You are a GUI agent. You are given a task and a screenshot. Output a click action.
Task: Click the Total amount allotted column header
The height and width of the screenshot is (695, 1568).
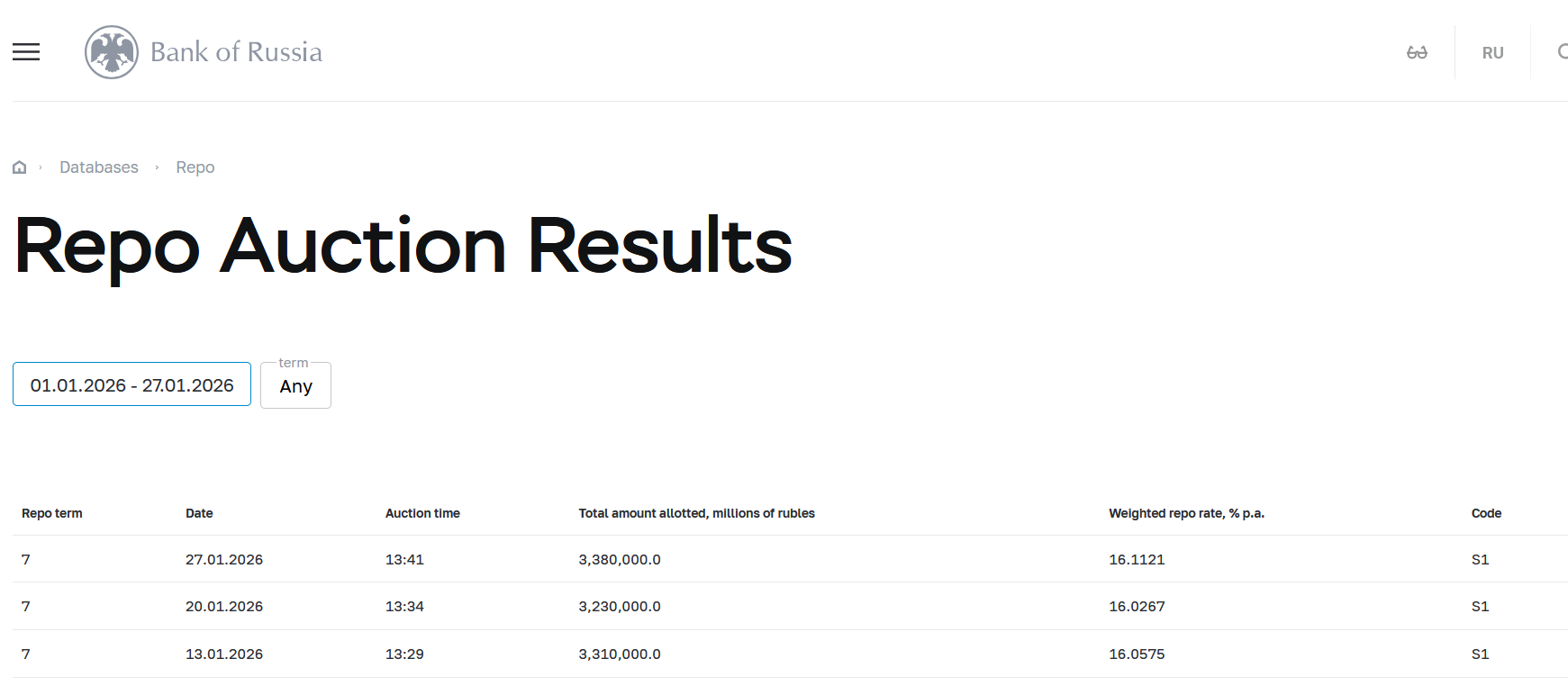[696, 513]
